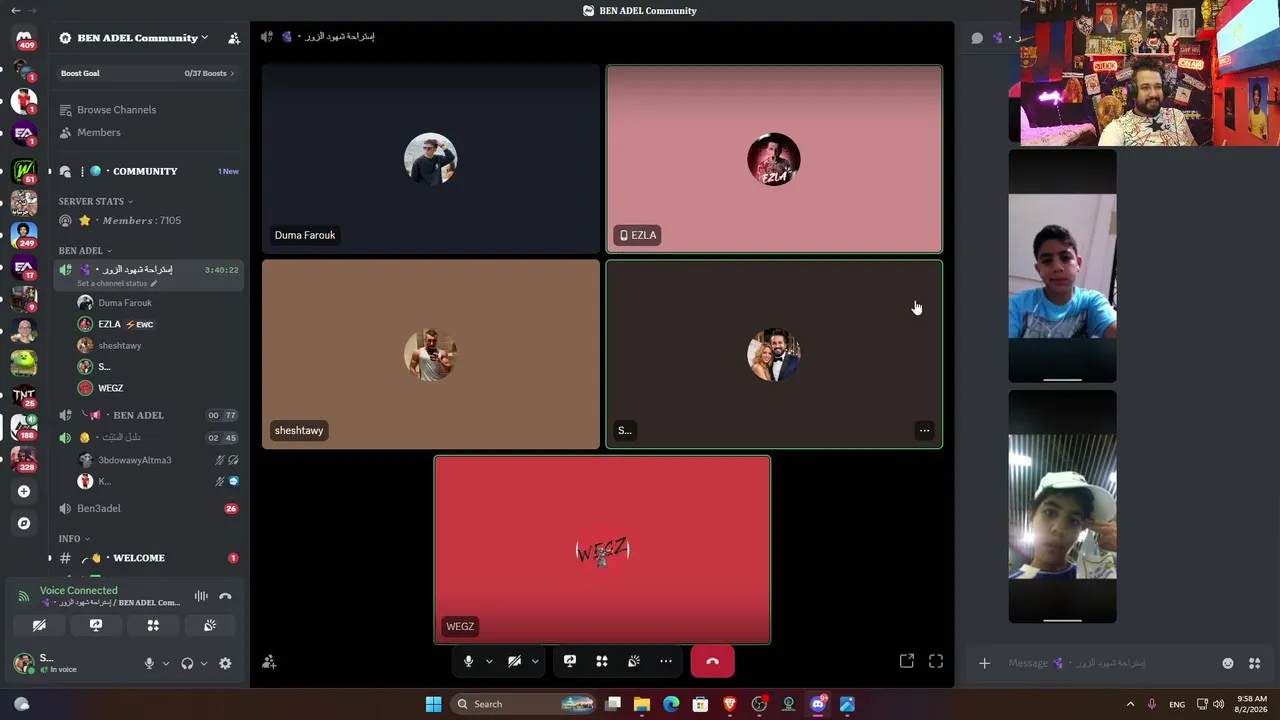The height and width of the screenshot is (720, 1280).
Task: Add attachment with plus button in chat
Action: click(x=984, y=663)
